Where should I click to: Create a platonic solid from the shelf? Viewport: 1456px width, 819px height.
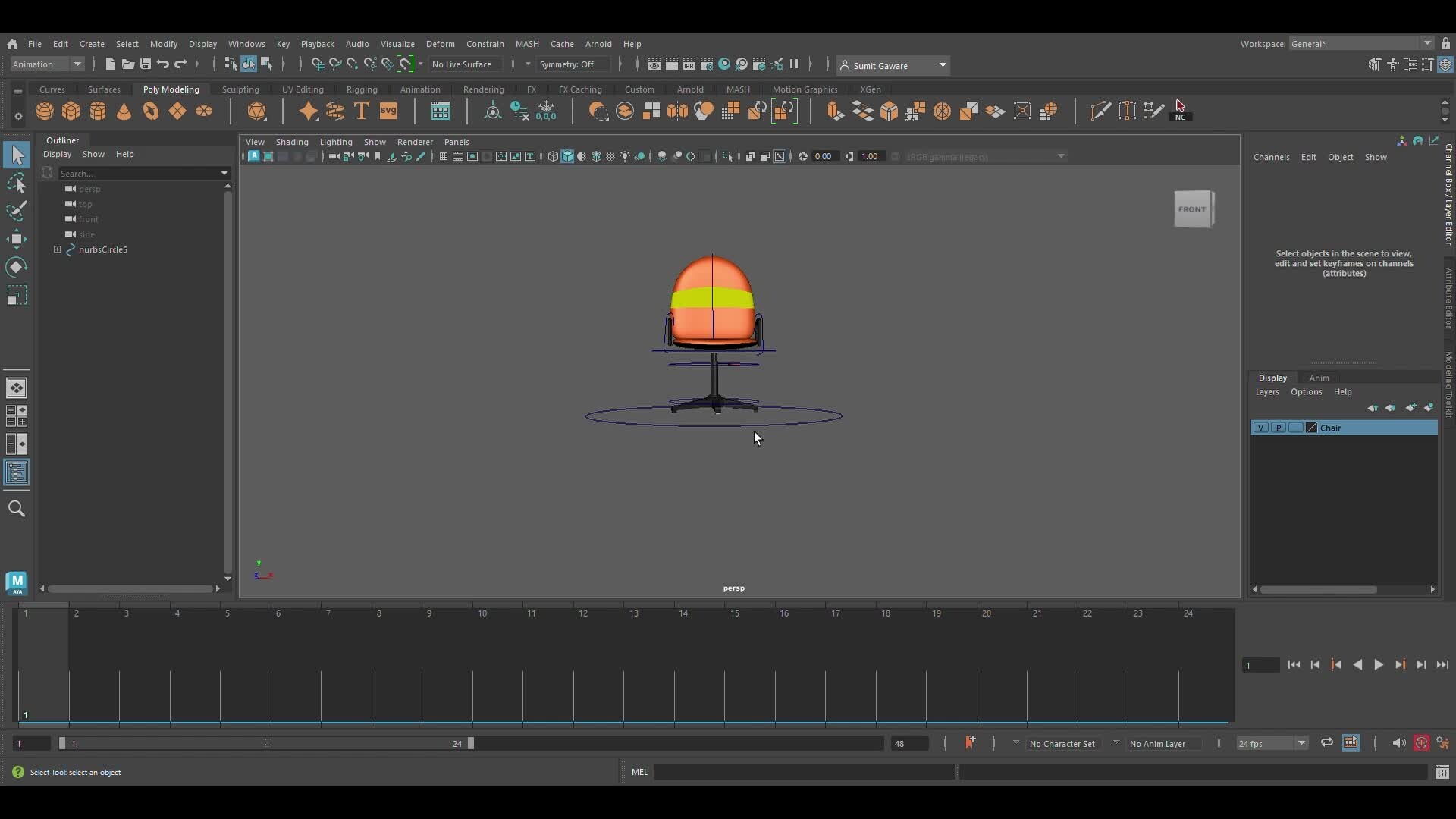coord(257,111)
